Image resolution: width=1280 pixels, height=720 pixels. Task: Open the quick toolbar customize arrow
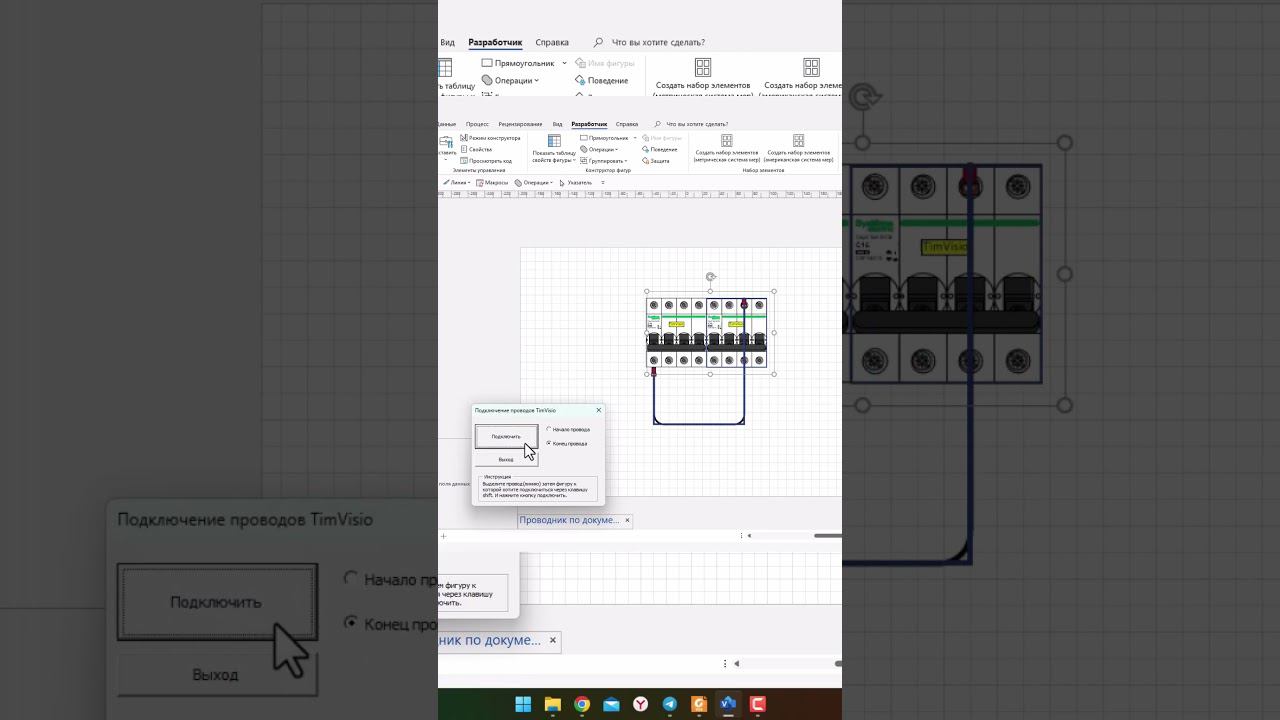[603, 183]
